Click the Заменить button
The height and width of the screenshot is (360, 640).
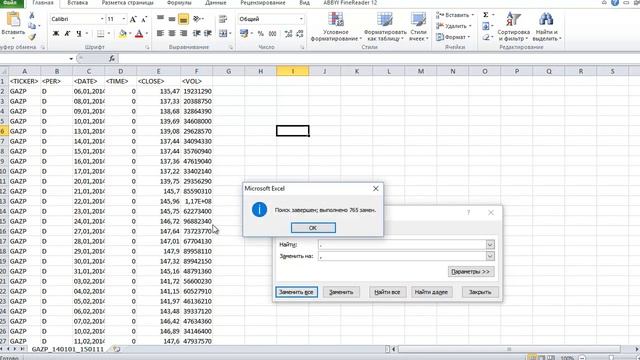click(x=341, y=292)
